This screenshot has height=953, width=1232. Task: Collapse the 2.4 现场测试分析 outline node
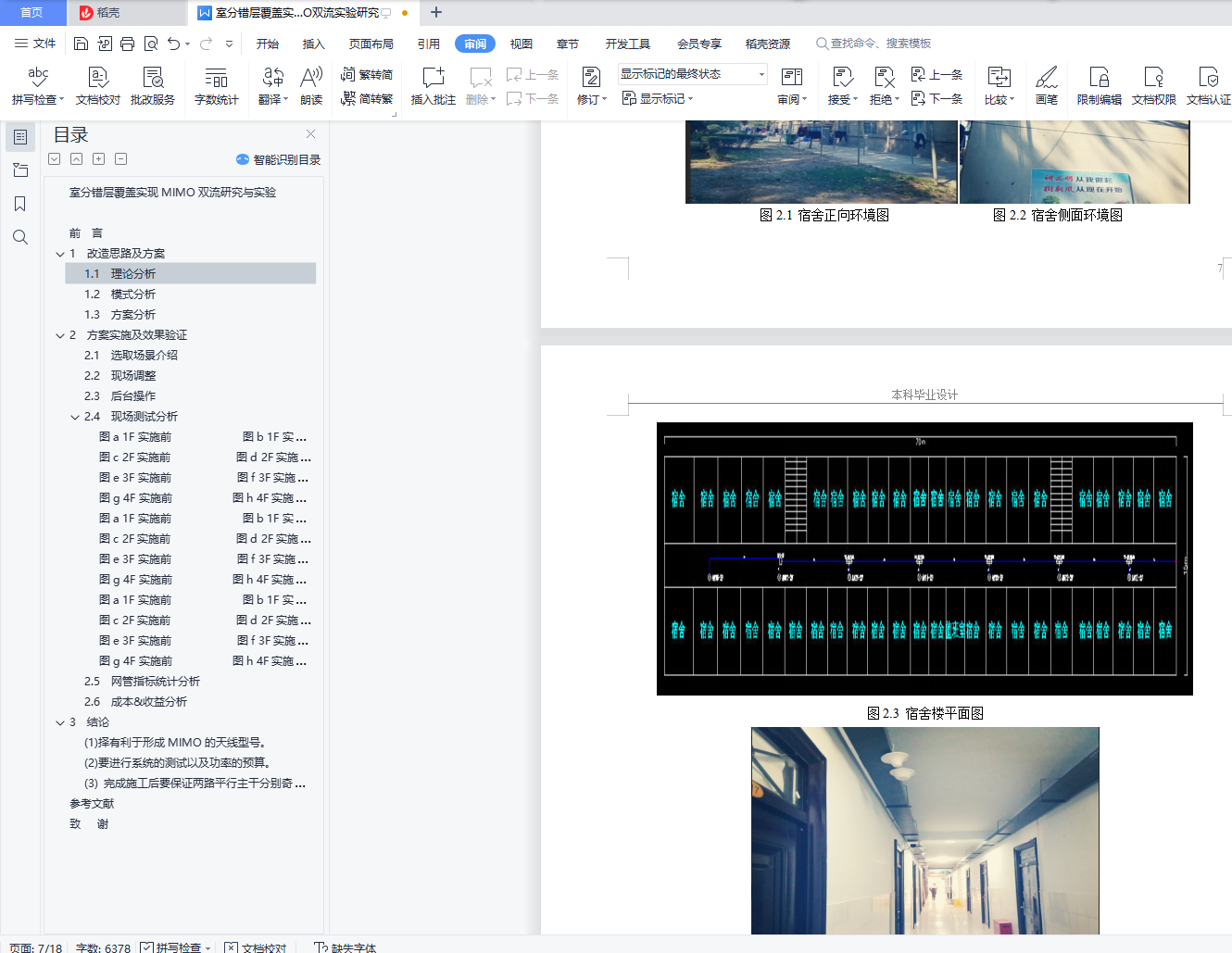coord(75,417)
